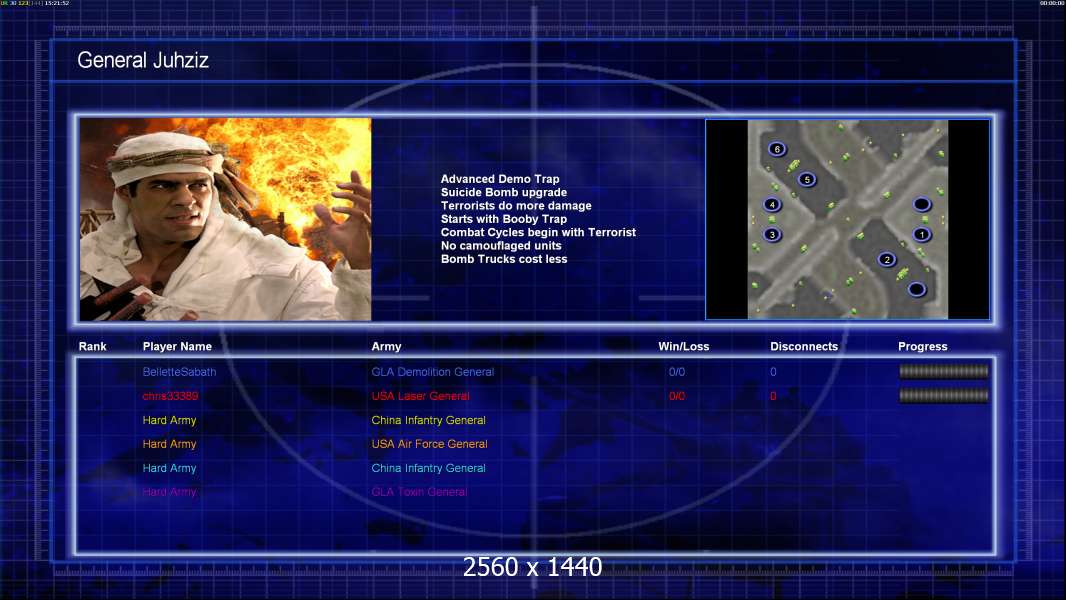Click the Win/Loss column header
Viewport: 1066px width, 600px height.
tap(683, 347)
